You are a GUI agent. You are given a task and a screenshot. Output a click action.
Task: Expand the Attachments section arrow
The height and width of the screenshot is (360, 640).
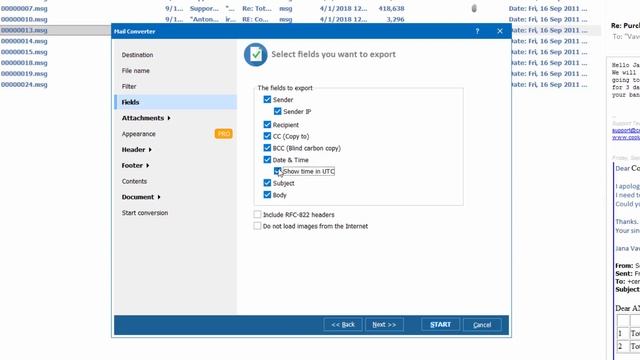pos(169,118)
